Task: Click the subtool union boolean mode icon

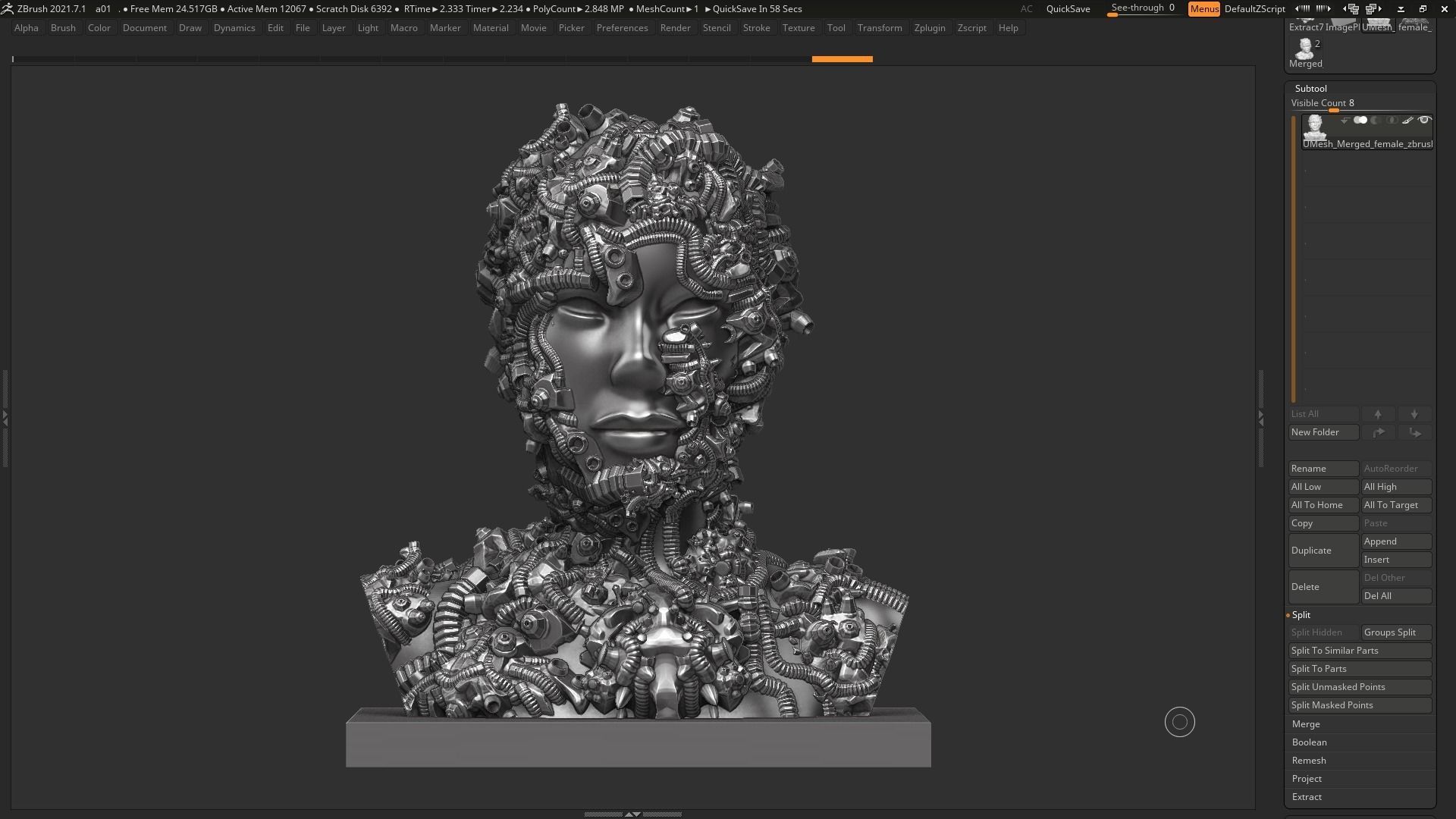Action: (x=1360, y=121)
